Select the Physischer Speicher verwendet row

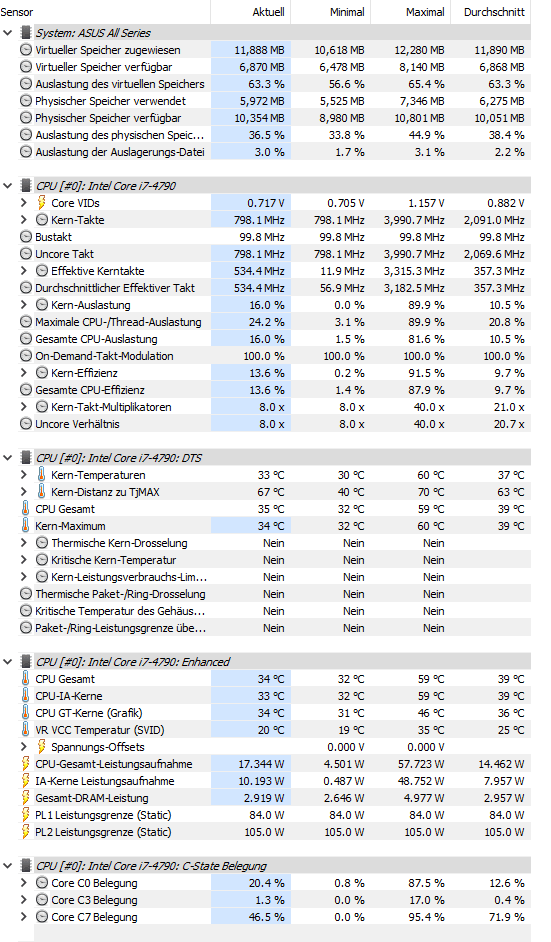275,101
